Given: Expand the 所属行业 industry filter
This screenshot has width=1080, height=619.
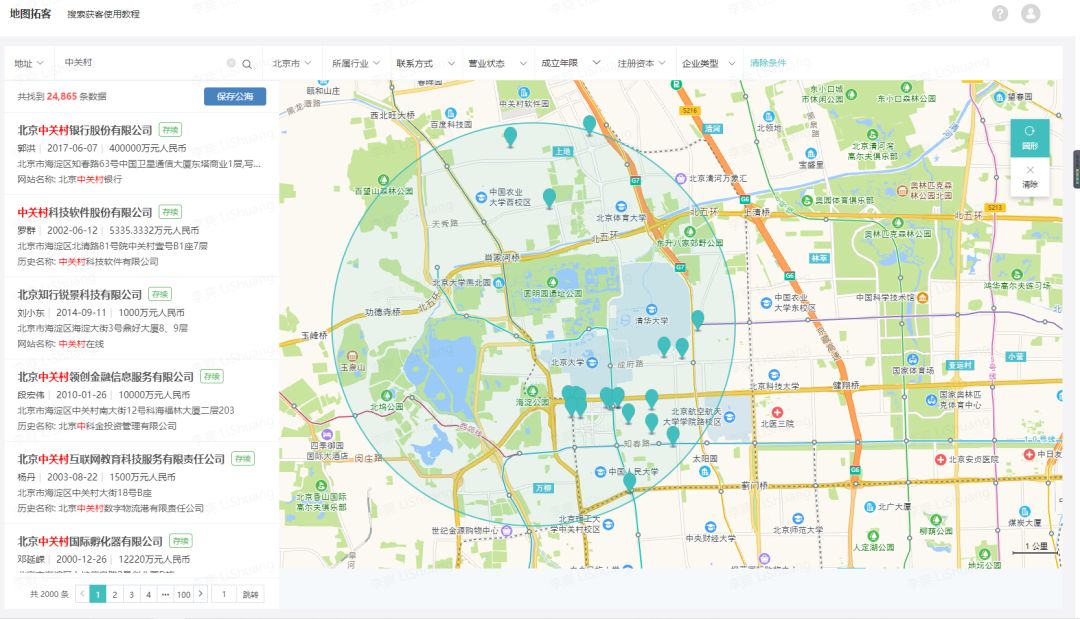Looking at the screenshot, I should 355,63.
